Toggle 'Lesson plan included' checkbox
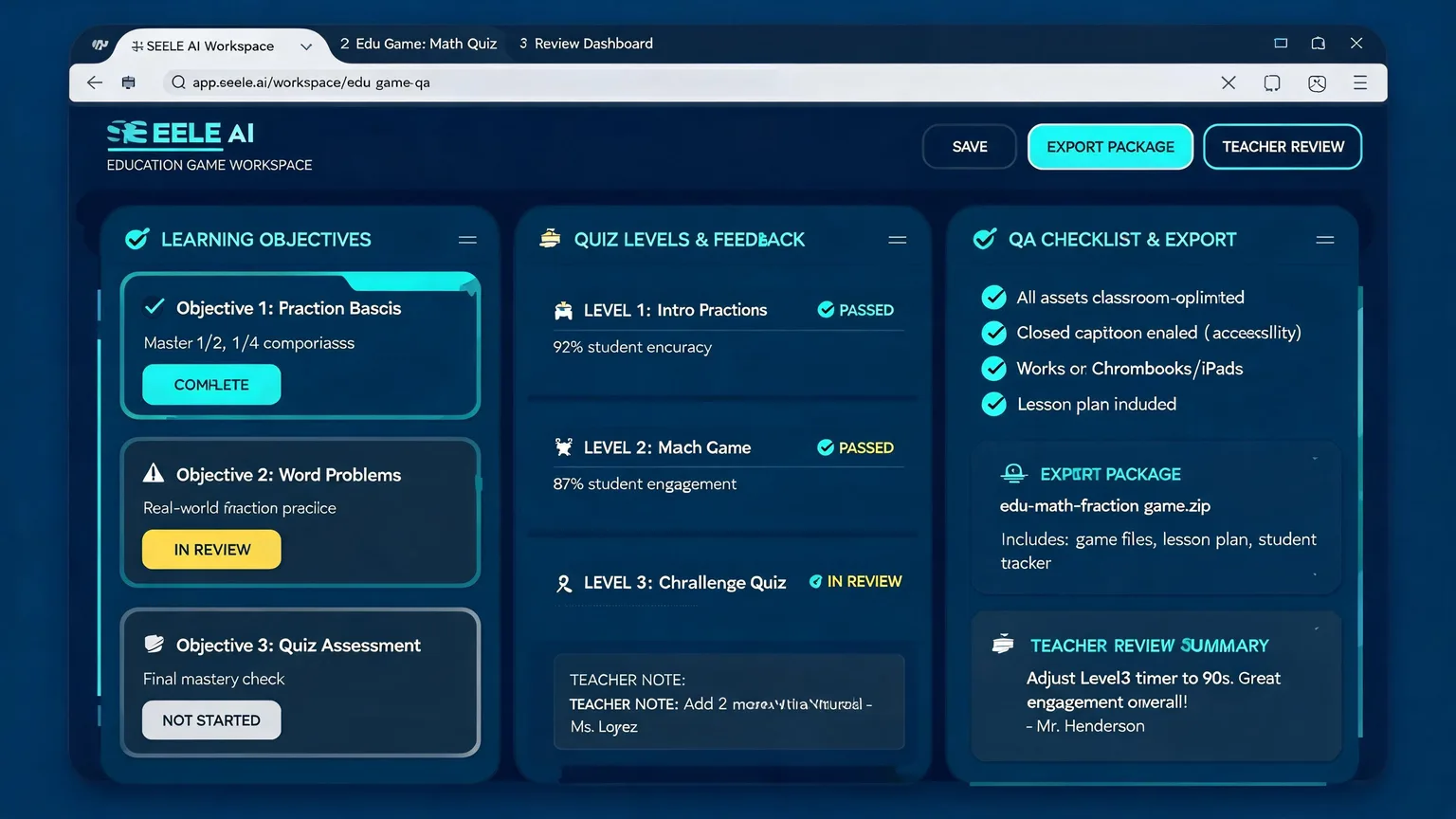Viewport: 1456px width, 819px height. (993, 404)
